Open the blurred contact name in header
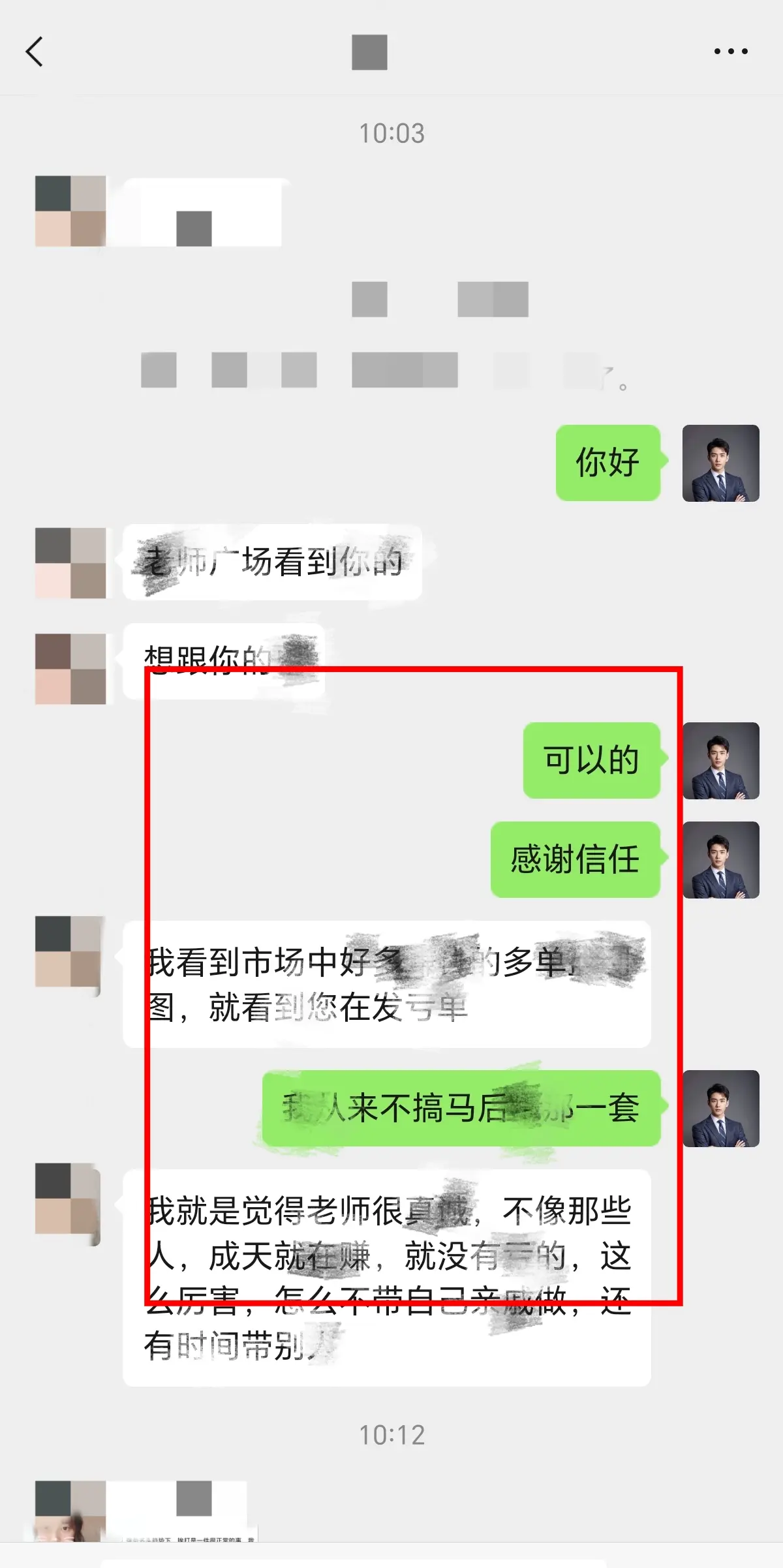The image size is (783, 1568). [369, 52]
